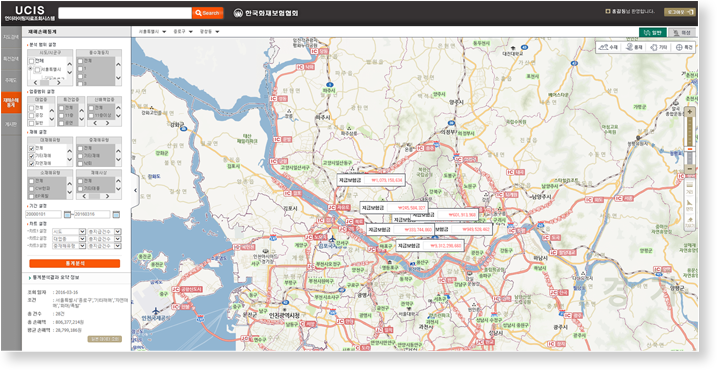Click the map zoom level slider
The width and height of the screenshot is (717, 370).
click(x=690, y=140)
